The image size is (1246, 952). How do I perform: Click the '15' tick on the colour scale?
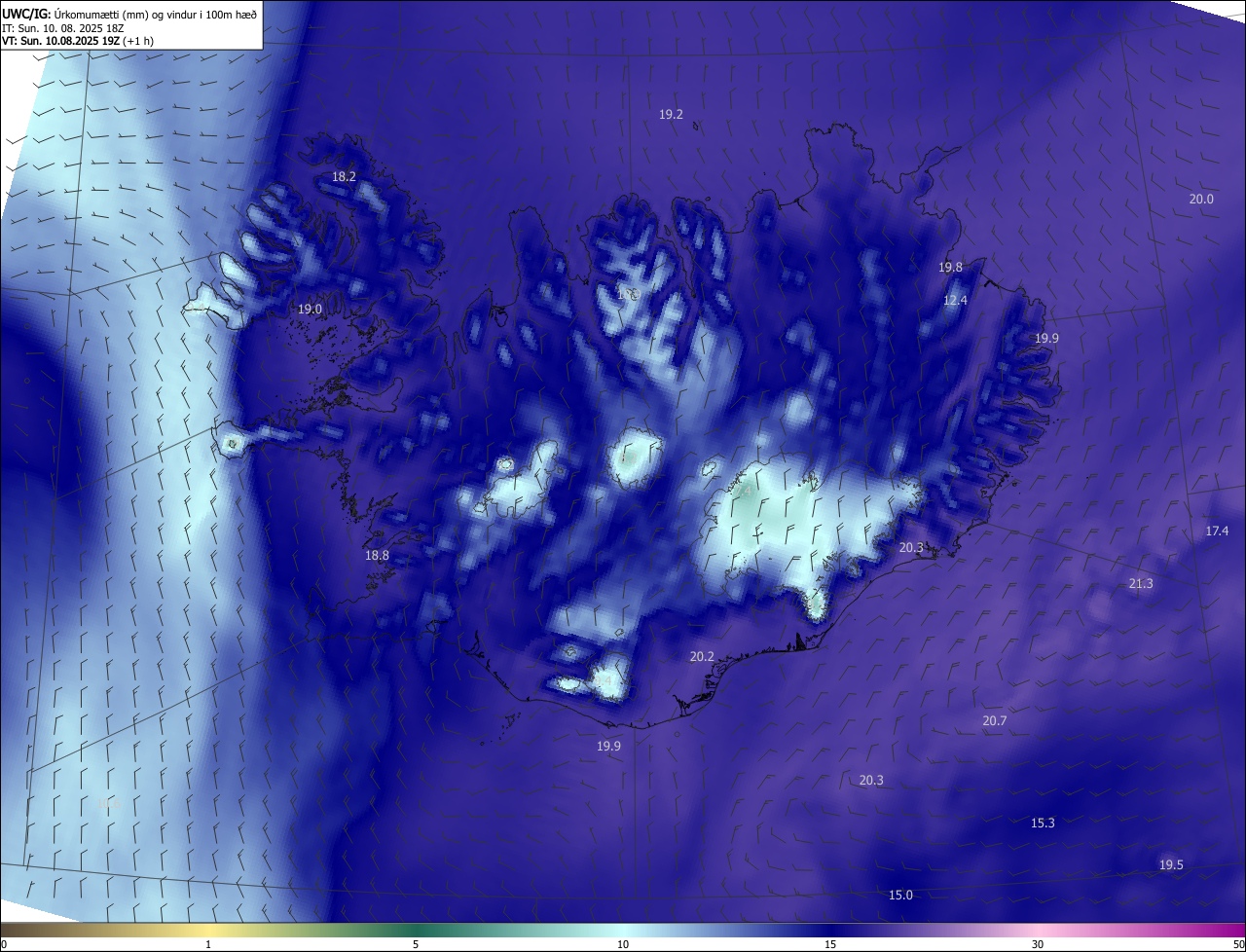[830, 944]
